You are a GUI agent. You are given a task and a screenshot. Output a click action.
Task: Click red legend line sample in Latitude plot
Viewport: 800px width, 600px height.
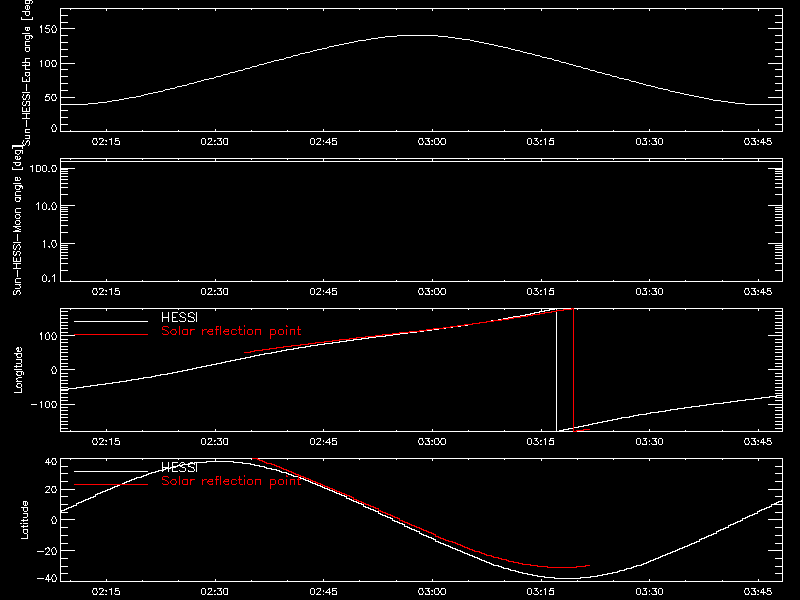(111, 484)
